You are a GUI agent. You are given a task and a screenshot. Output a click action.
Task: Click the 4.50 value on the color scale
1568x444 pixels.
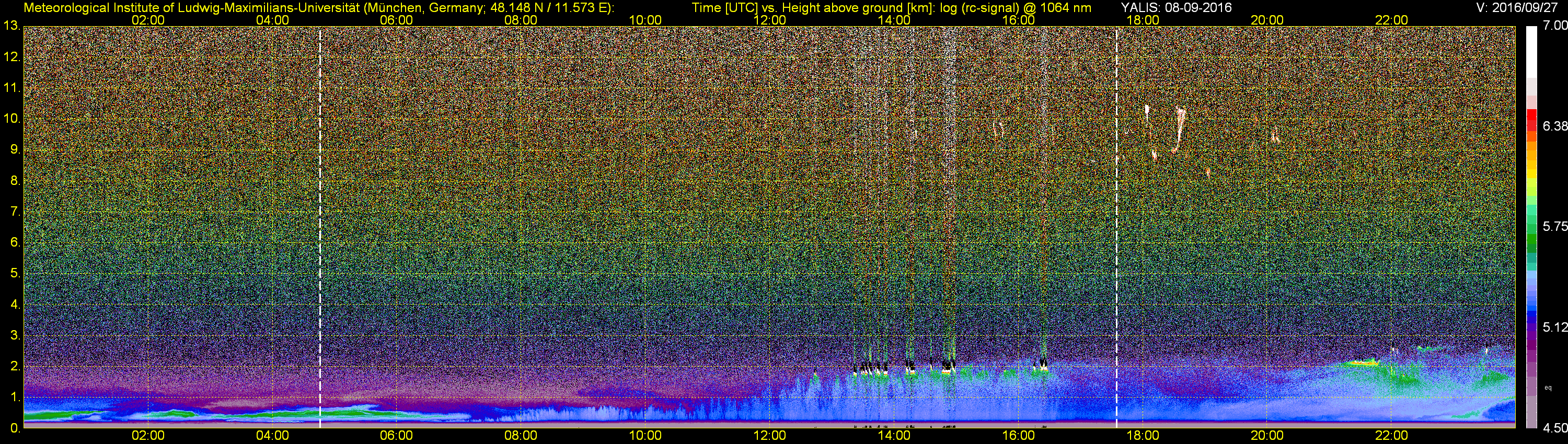[1555, 428]
